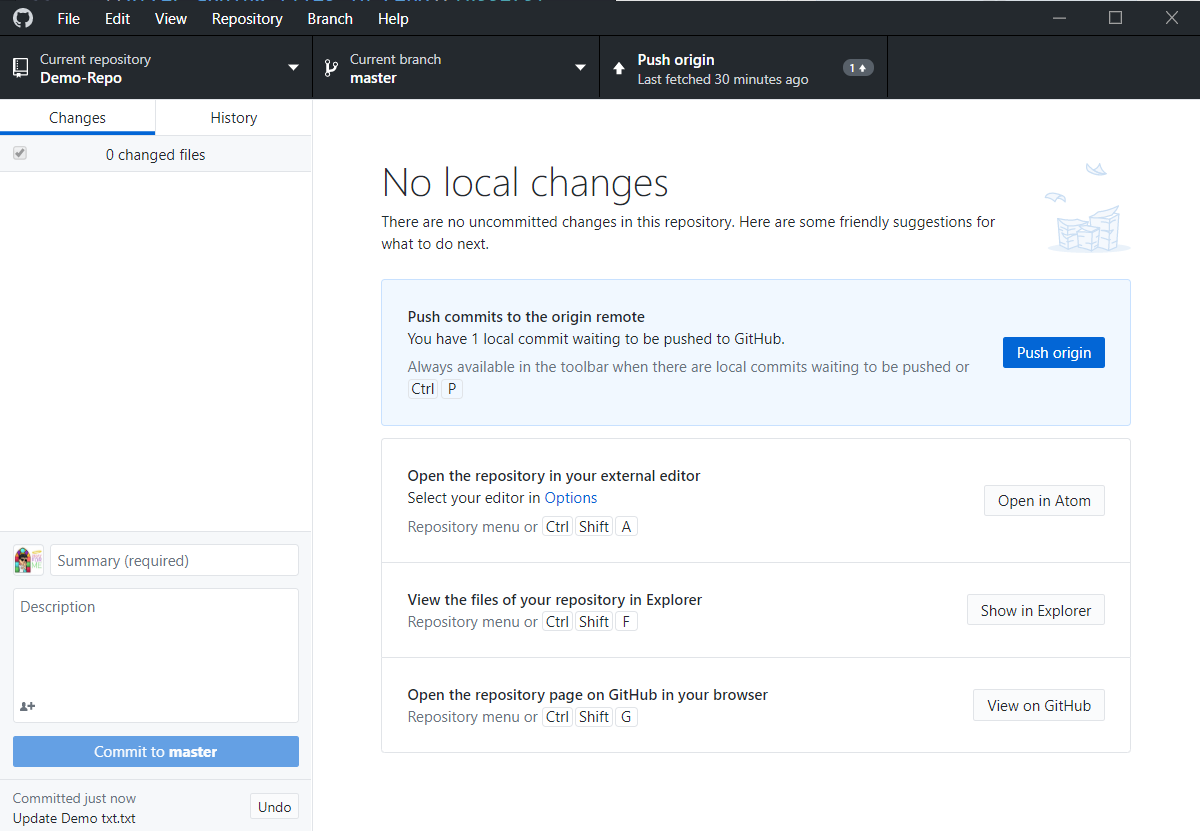Click the 1 commit ahead badge
Image resolution: width=1200 pixels, height=831 pixels.
[x=858, y=68]
